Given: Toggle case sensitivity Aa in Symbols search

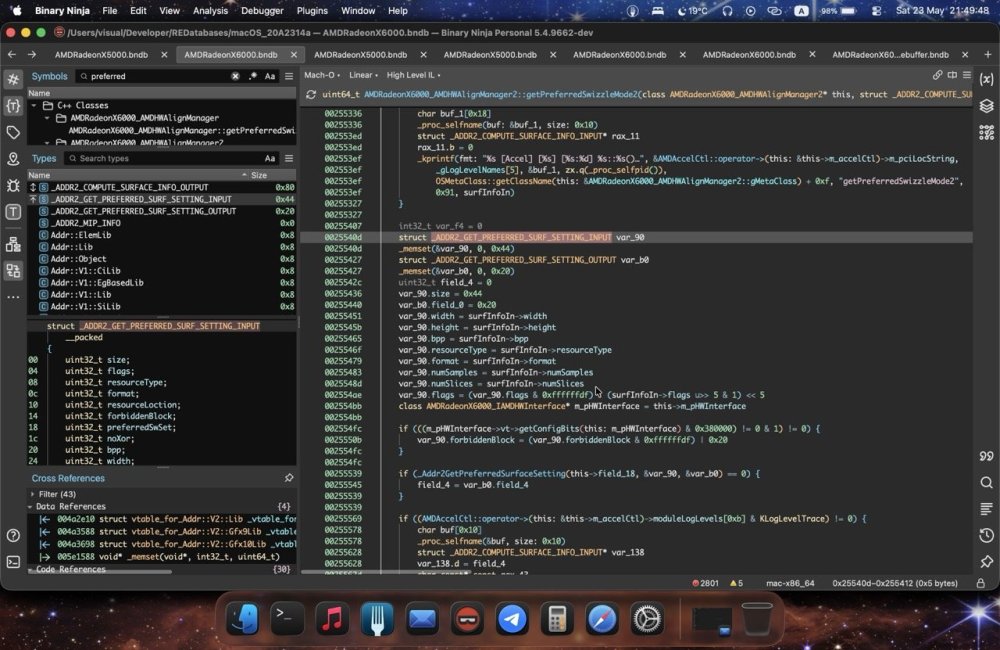Looking at the screenshot, I should (x=270, y=76).
